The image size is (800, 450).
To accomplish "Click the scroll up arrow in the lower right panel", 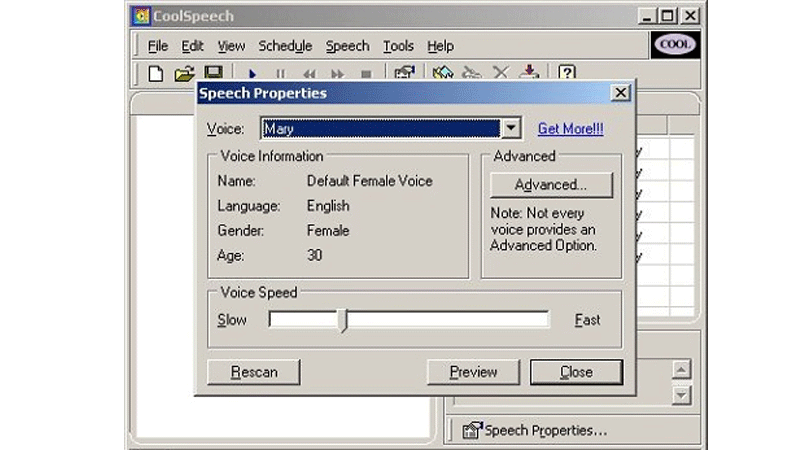I will (x=681, y=369).
